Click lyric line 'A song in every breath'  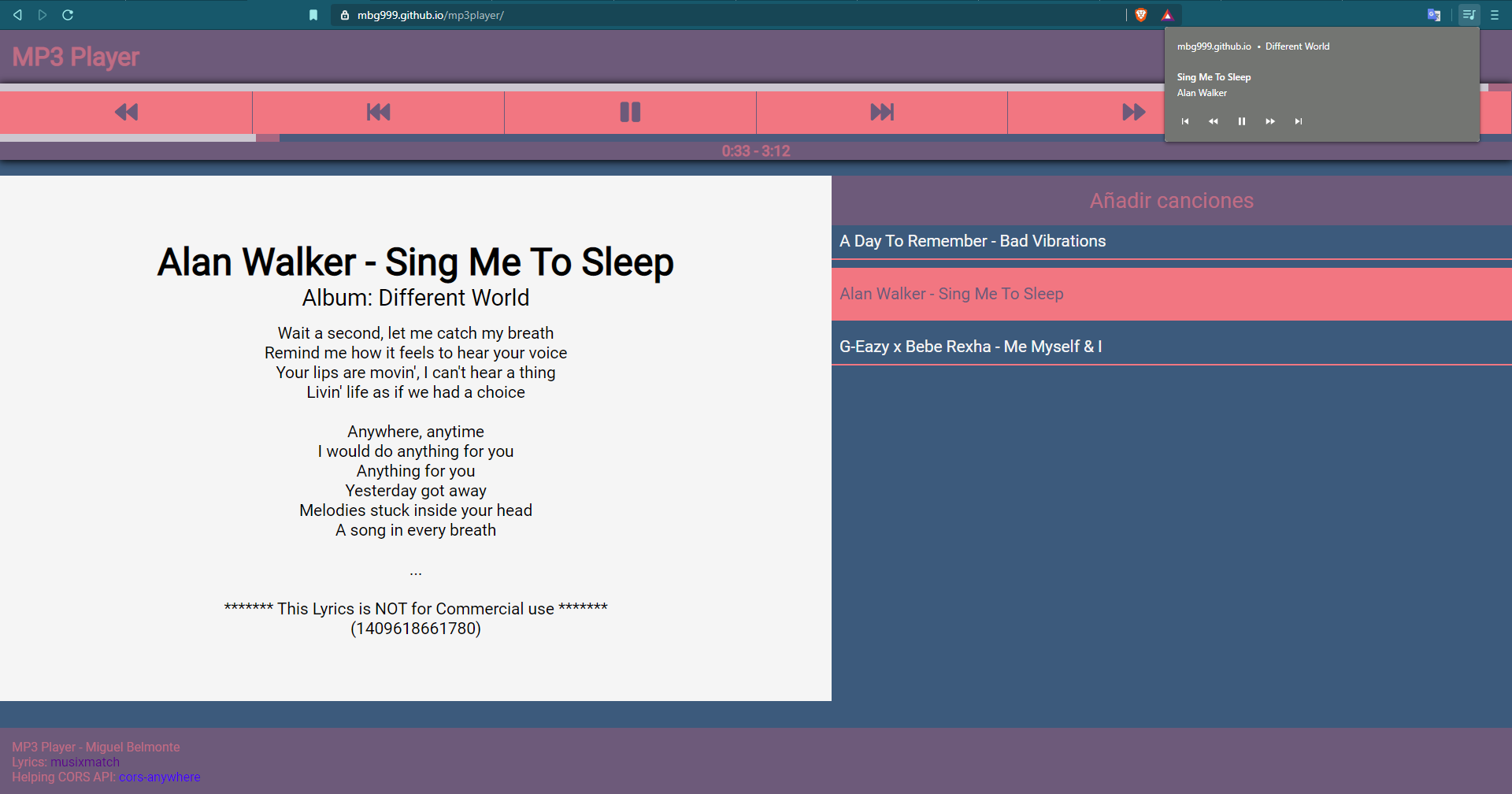(416, 530)
